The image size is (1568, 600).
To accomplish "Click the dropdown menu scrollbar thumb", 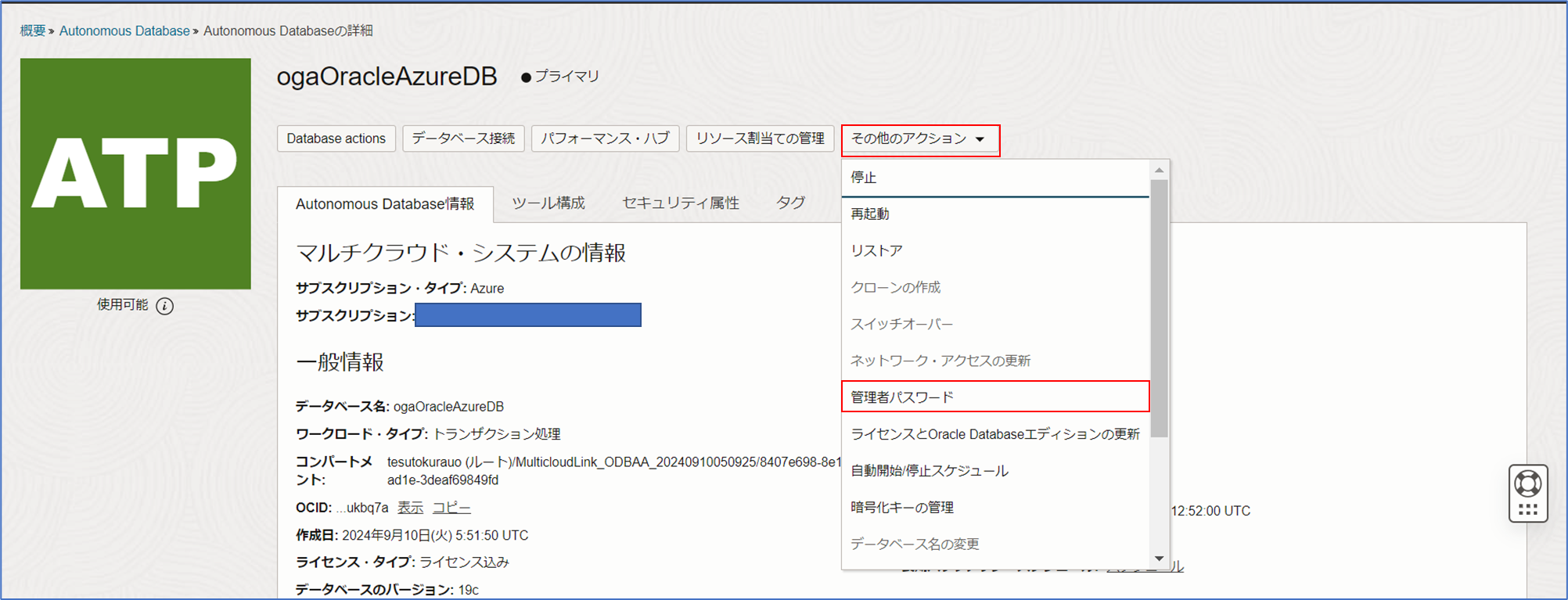I will coord(1159,308).
